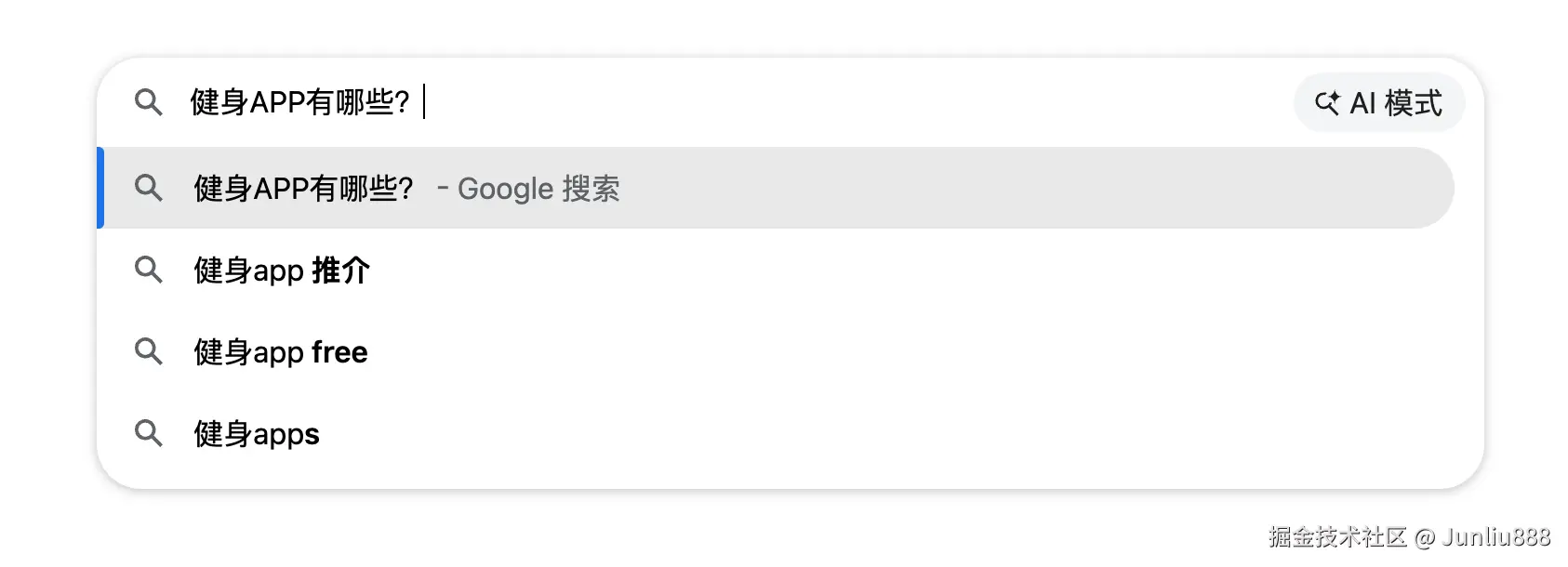
Task: Click the blue indicator bar on the highlighted suggestion
Action: [100, 188]
